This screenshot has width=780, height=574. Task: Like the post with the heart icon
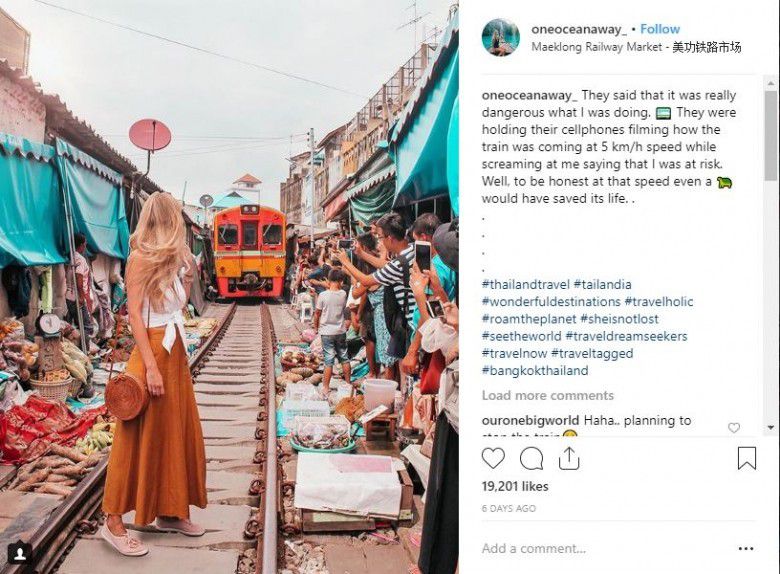click(x=493, y=458)
